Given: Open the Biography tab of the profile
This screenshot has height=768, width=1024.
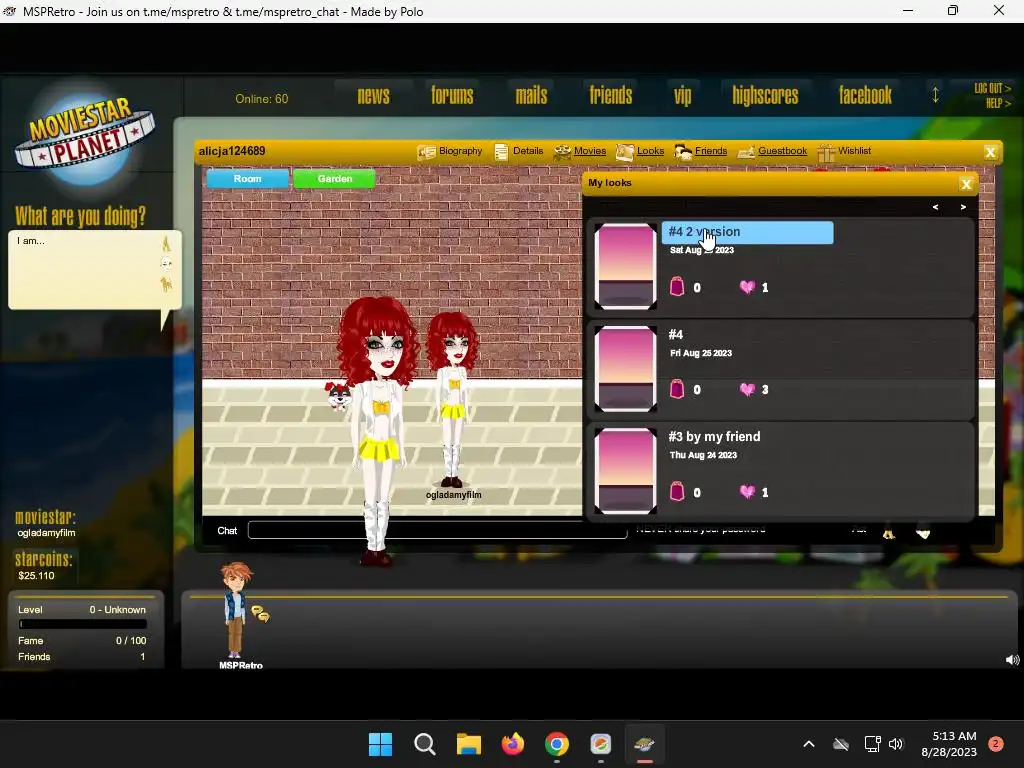Looking at the screenshot, I should pyautogui.click(x=460, y=151).
